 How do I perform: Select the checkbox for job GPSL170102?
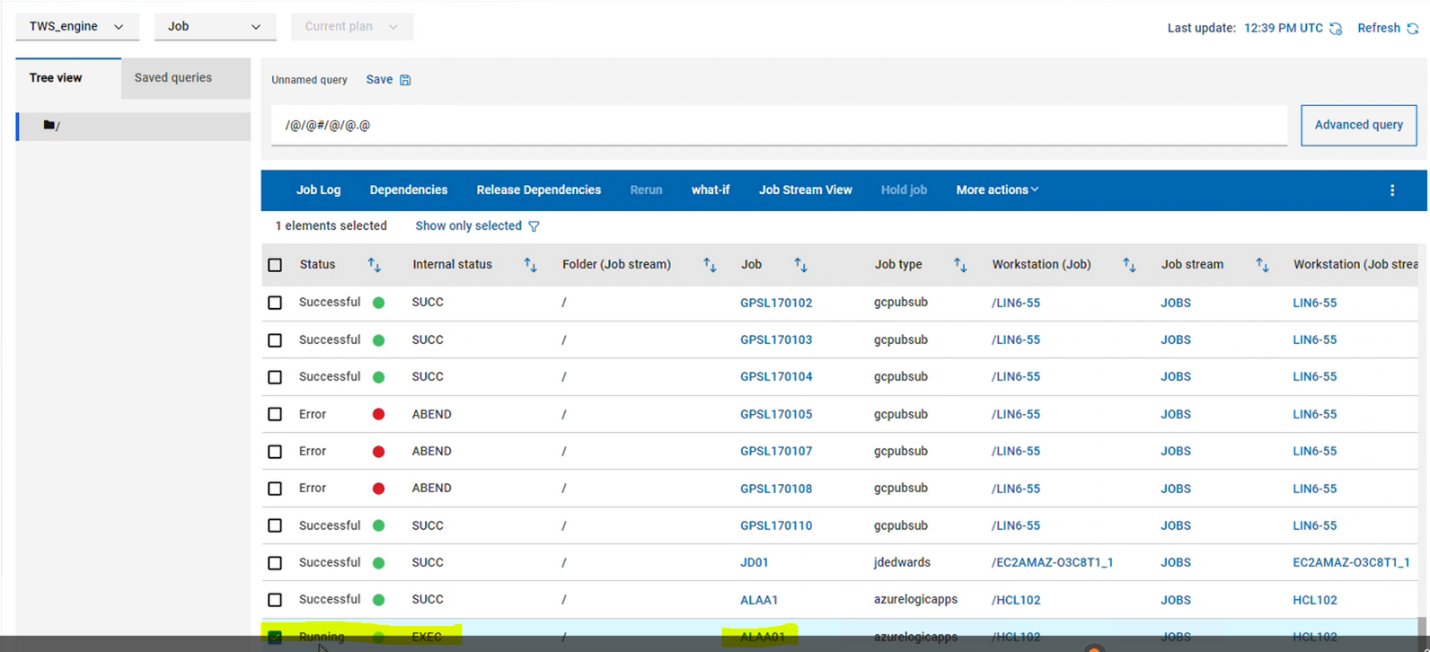[275, 303]
